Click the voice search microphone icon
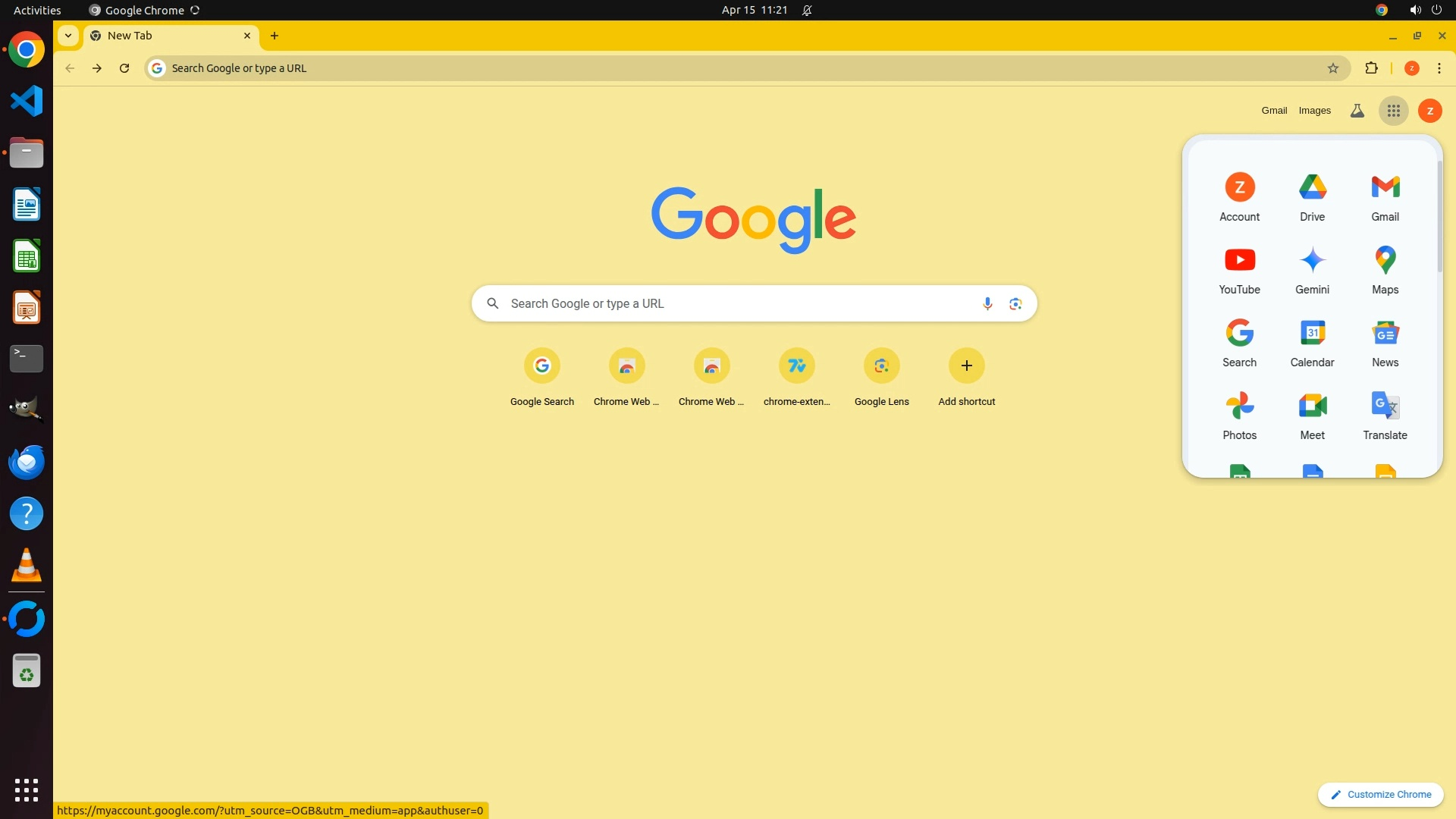Image resolution: width=1456 pixels, height=819 pixels. tap(987, 303)
